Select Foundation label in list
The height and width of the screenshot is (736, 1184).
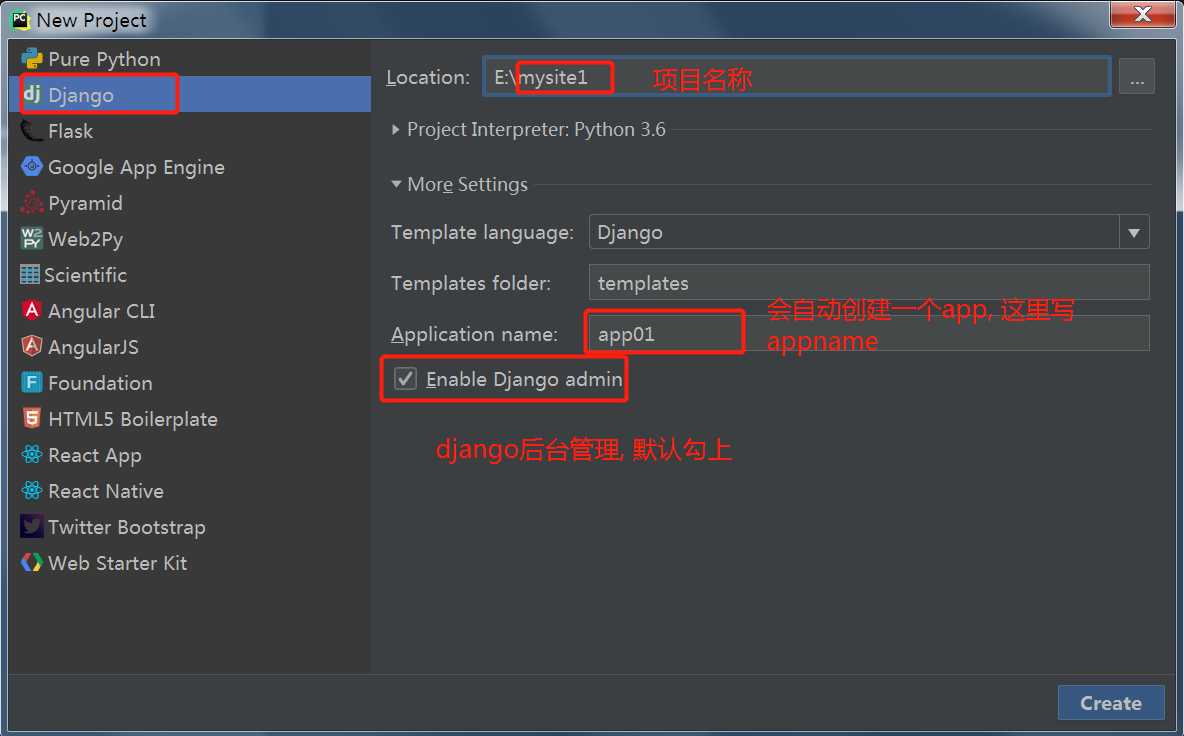[x=100, y=383]
